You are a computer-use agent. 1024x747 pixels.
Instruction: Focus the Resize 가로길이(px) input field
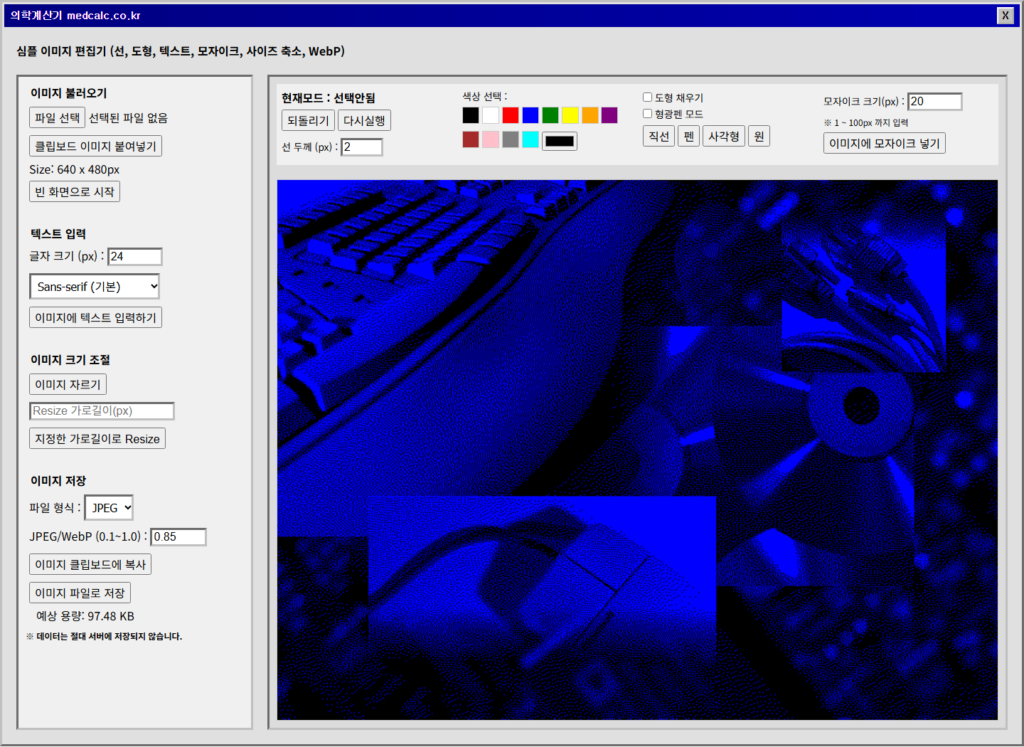pos(102,411)
